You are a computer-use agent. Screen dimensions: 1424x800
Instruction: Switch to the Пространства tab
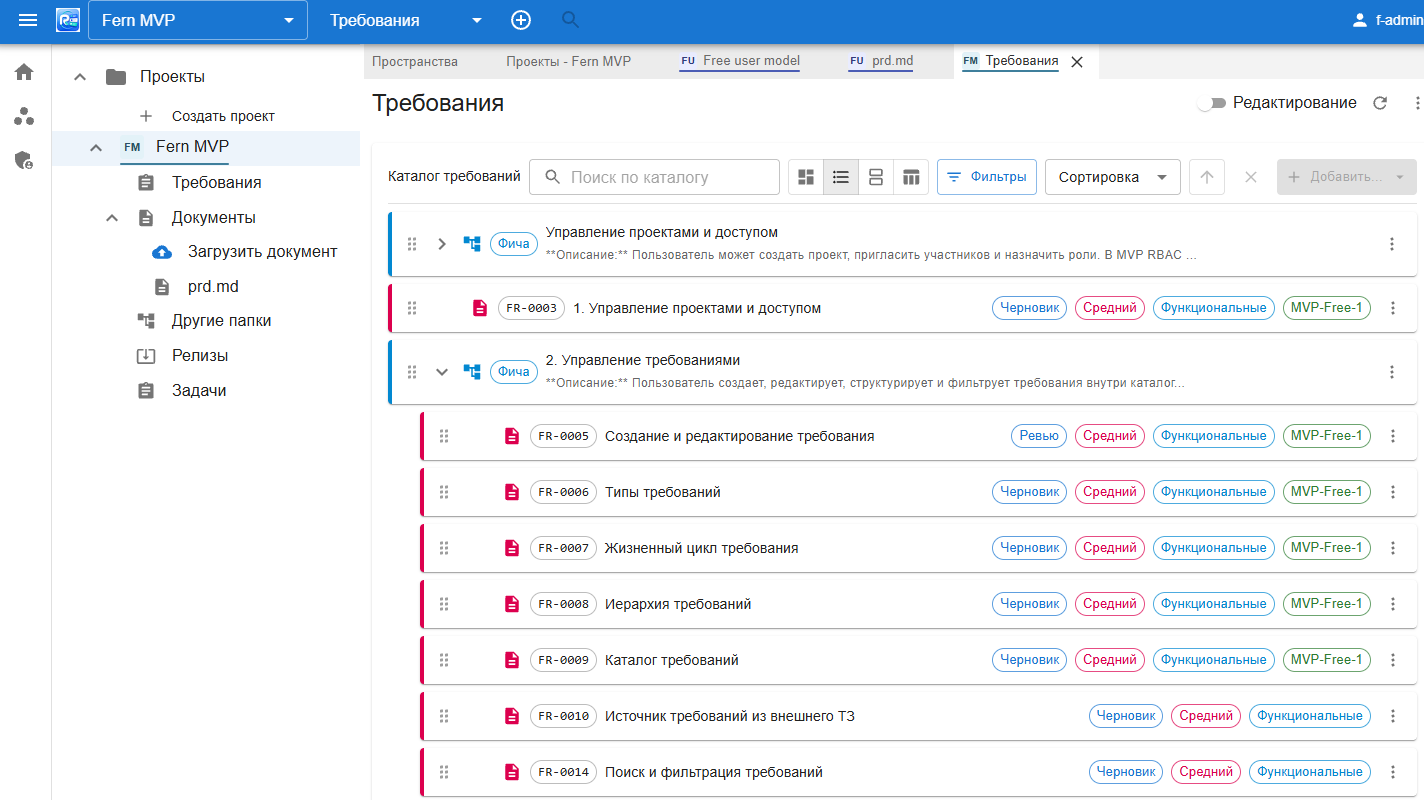pyautogui.click(x=415, y=61)
